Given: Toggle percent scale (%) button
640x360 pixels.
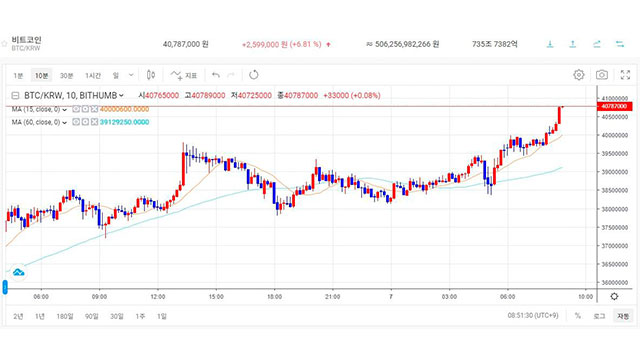Looking at the screenshot, I should (578, 316).
